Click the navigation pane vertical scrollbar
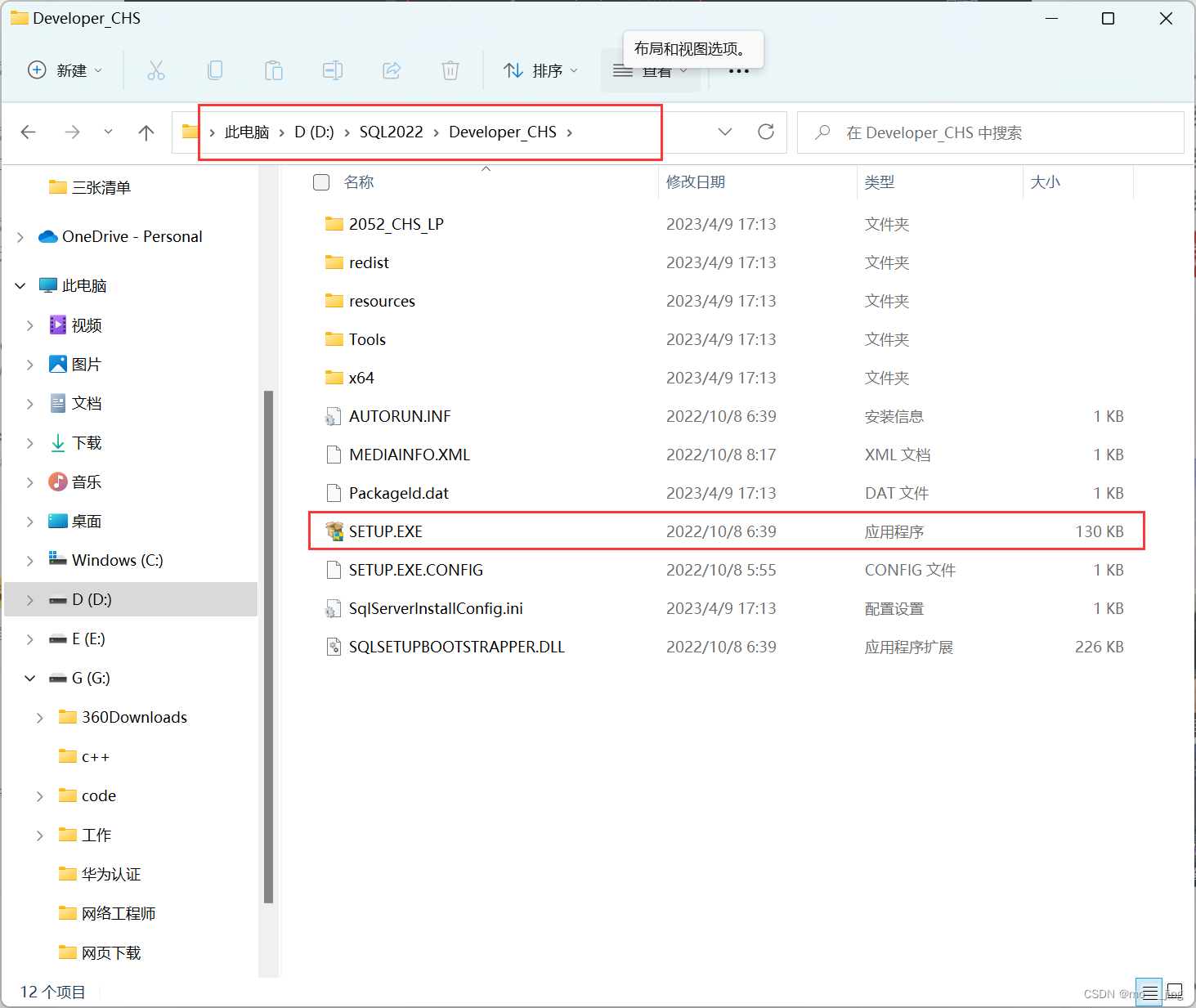 pyautogui.click(x=268, y=646)
